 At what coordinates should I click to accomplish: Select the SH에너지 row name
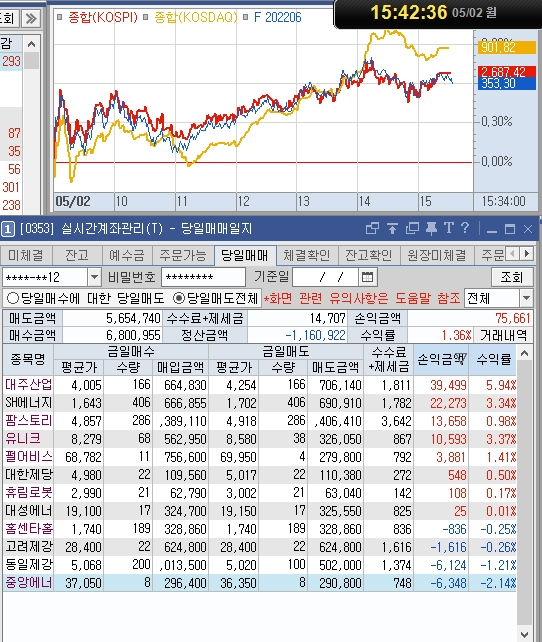28,402
